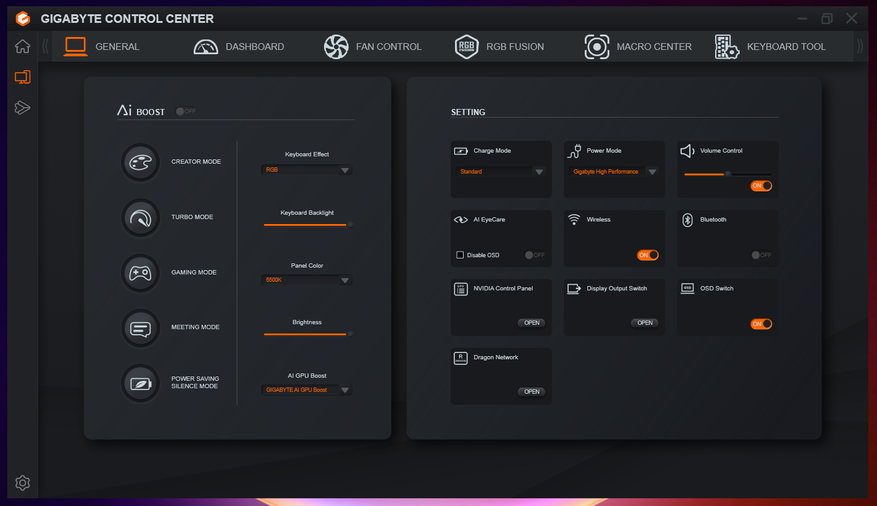Image resolution: width=877 pixels, height=506 pixels.
Task: Switch to the Macro Center tab
Action: point(654,47)
